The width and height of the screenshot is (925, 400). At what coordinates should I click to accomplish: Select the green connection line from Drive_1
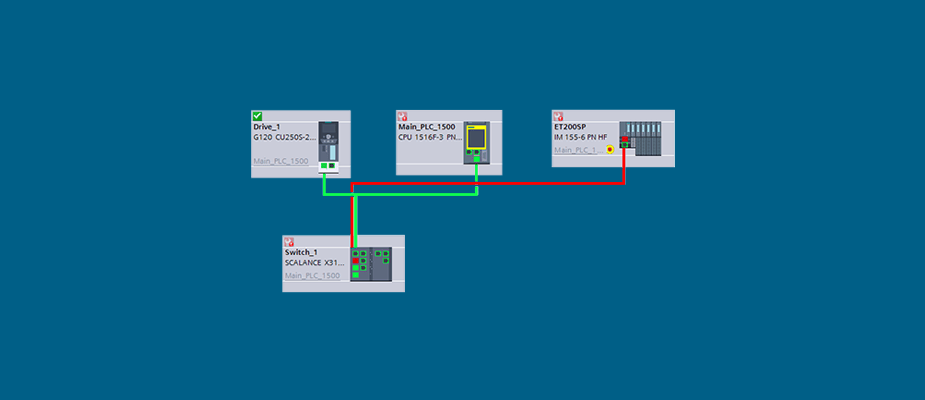pos(401,194)
